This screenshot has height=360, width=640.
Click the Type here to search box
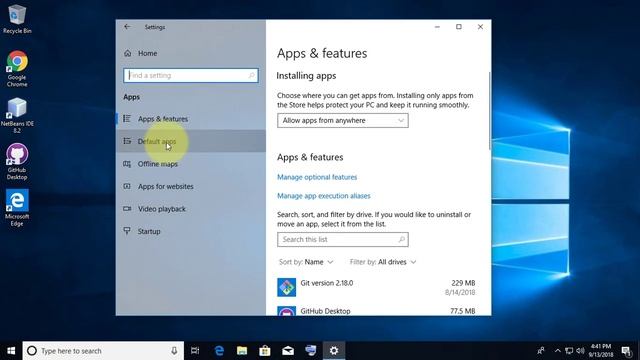103,351
